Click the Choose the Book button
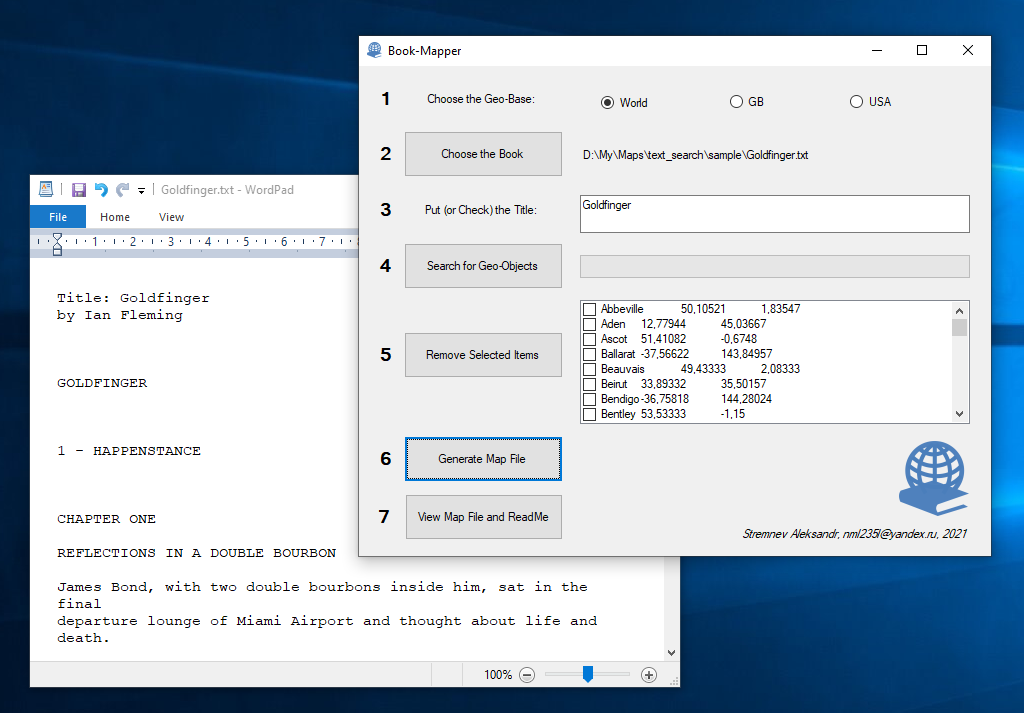The width and height of the screenshot is (1024, 713). click(483, 154)
